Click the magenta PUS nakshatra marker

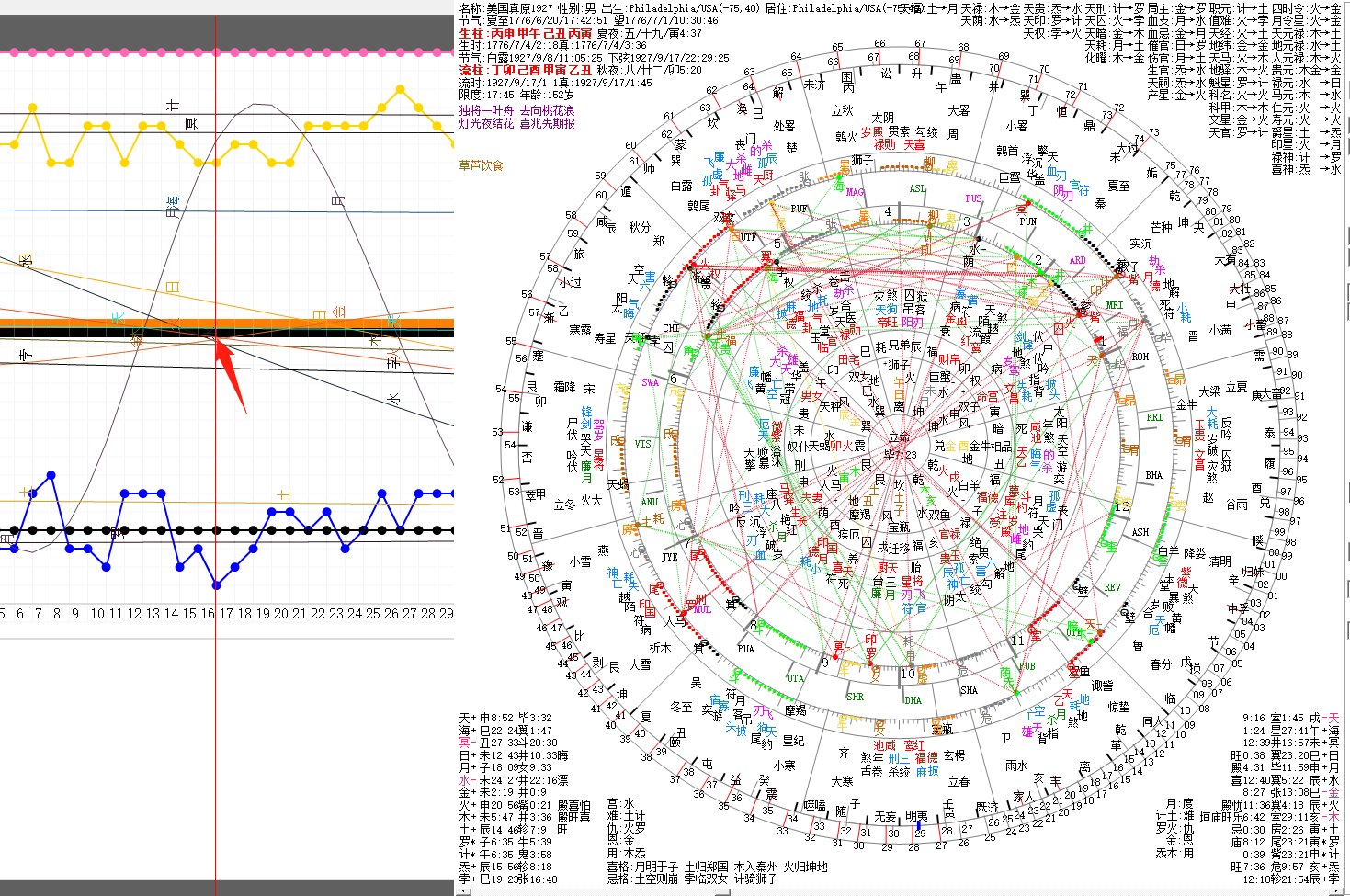pos(973,198)
